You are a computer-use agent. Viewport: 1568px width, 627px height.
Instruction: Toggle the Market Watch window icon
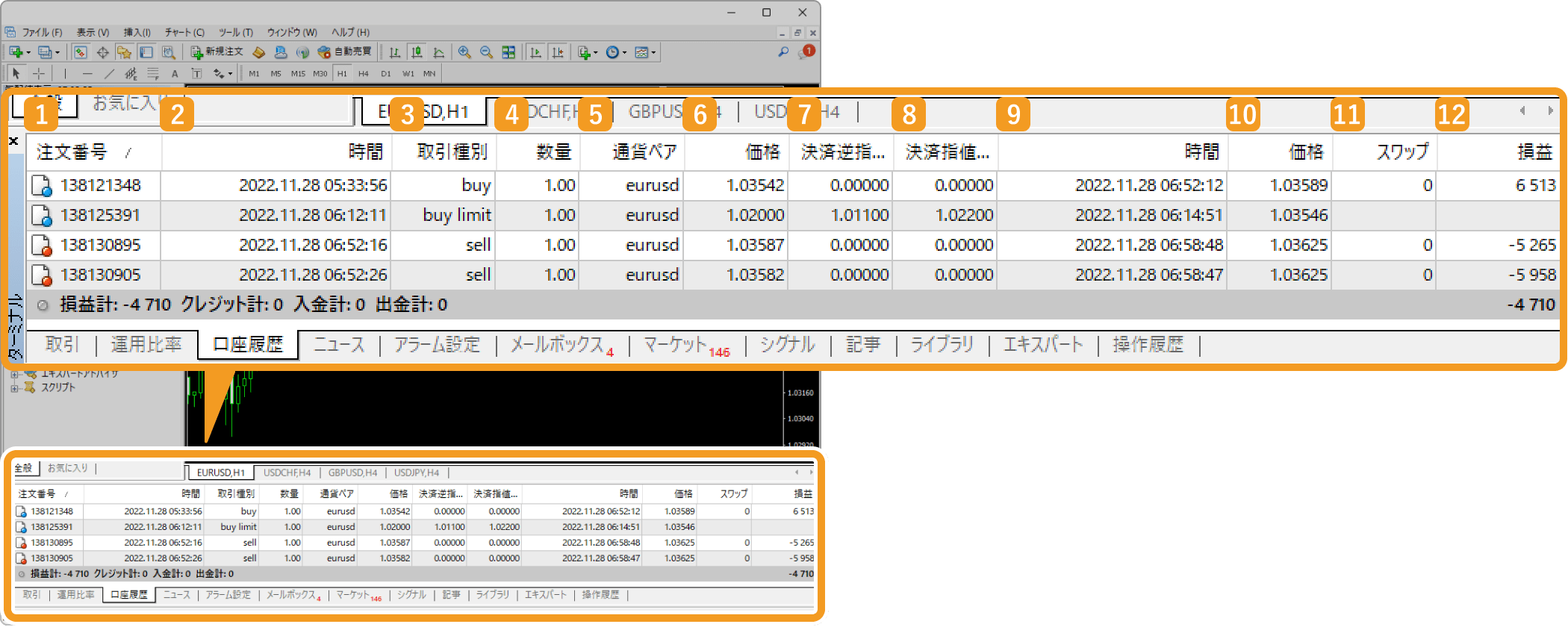(x=81, y=52)
